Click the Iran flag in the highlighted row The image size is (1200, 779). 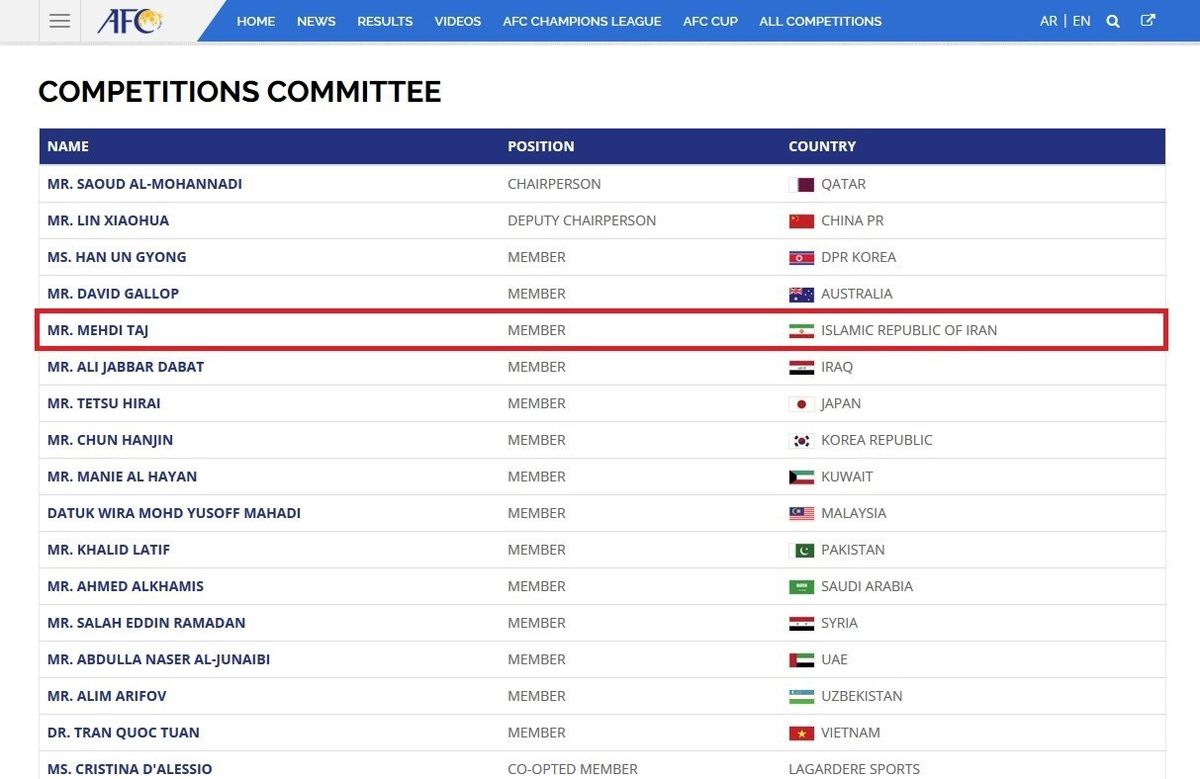tap(800, 330)
